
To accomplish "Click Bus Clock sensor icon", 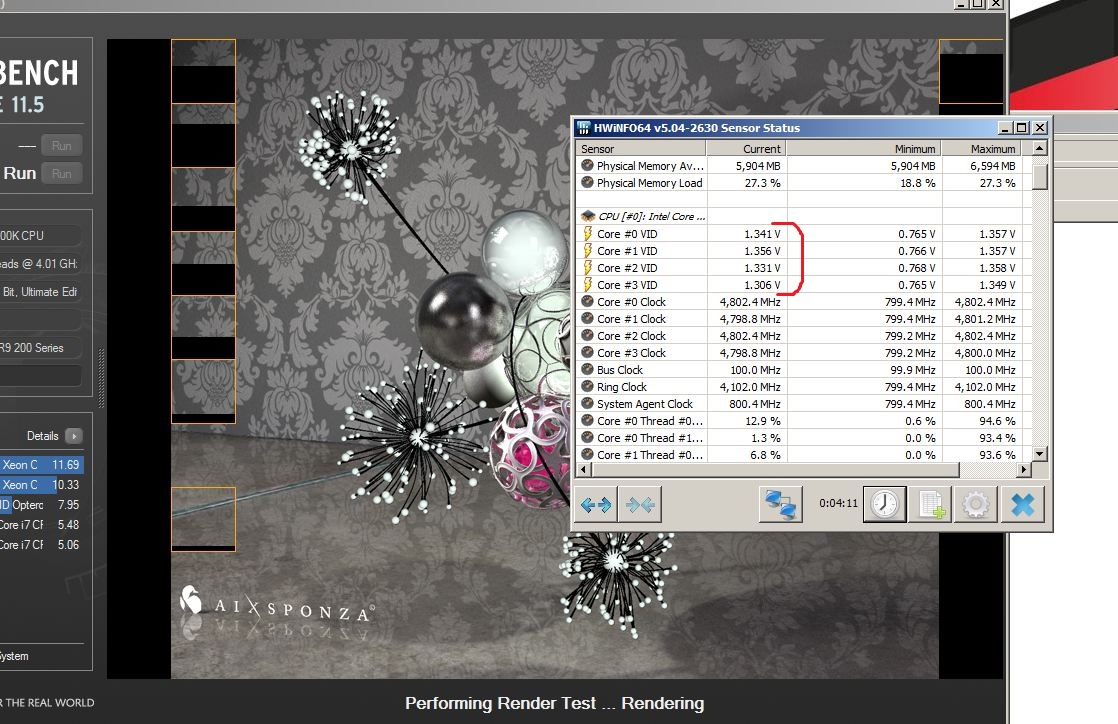I will 588,369.
